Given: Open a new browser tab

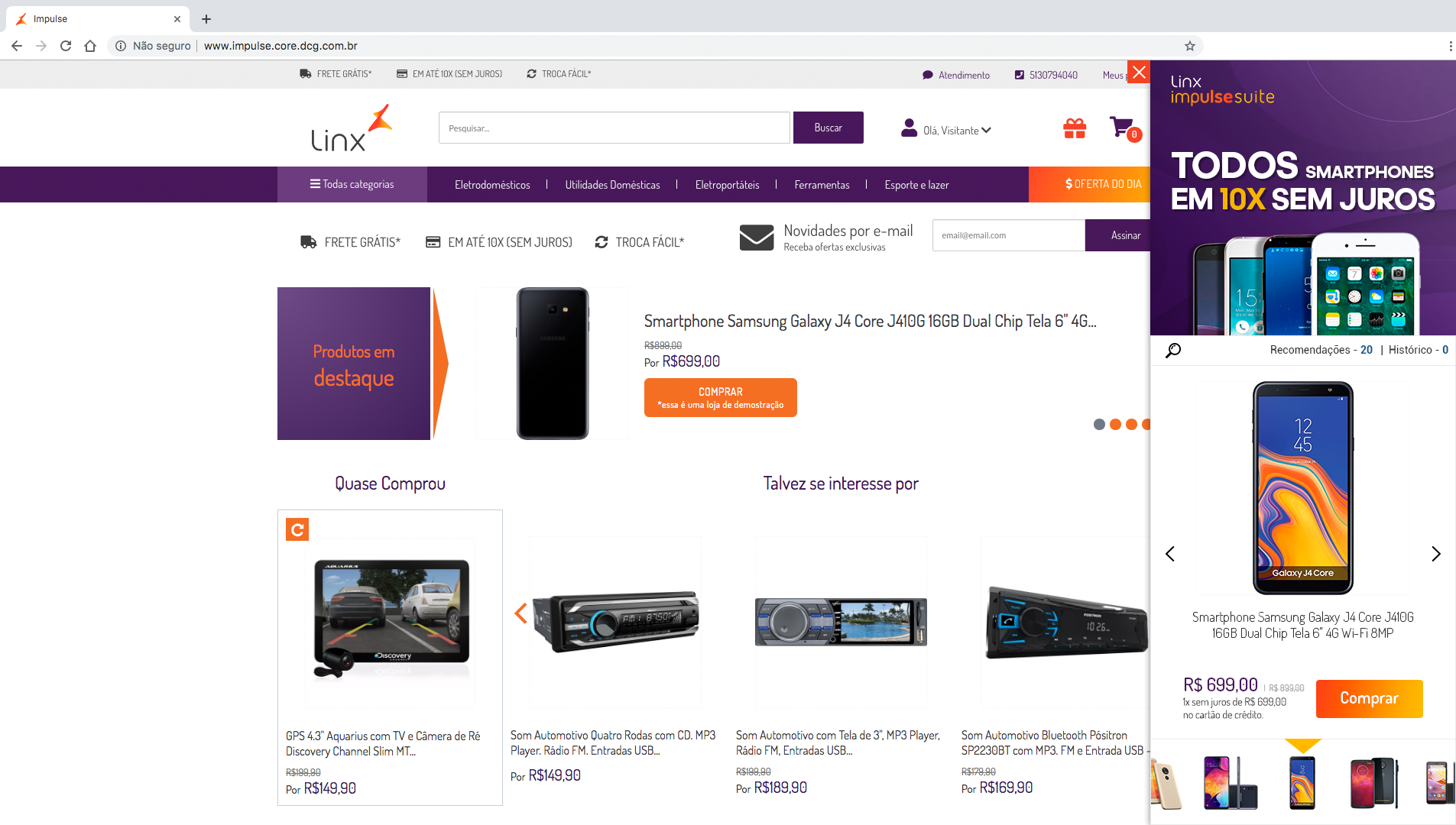Looking at the screenshot, I should 206,19.
